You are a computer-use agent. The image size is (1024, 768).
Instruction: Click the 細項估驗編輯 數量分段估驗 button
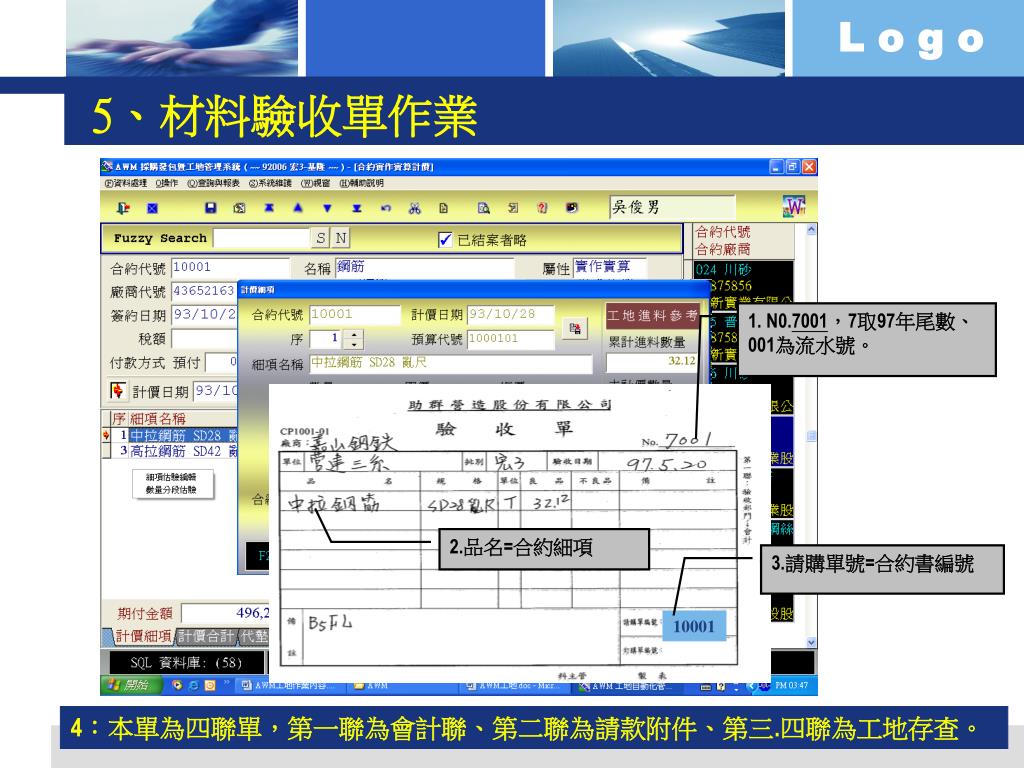pyautogui.click(x=172, y=484)
